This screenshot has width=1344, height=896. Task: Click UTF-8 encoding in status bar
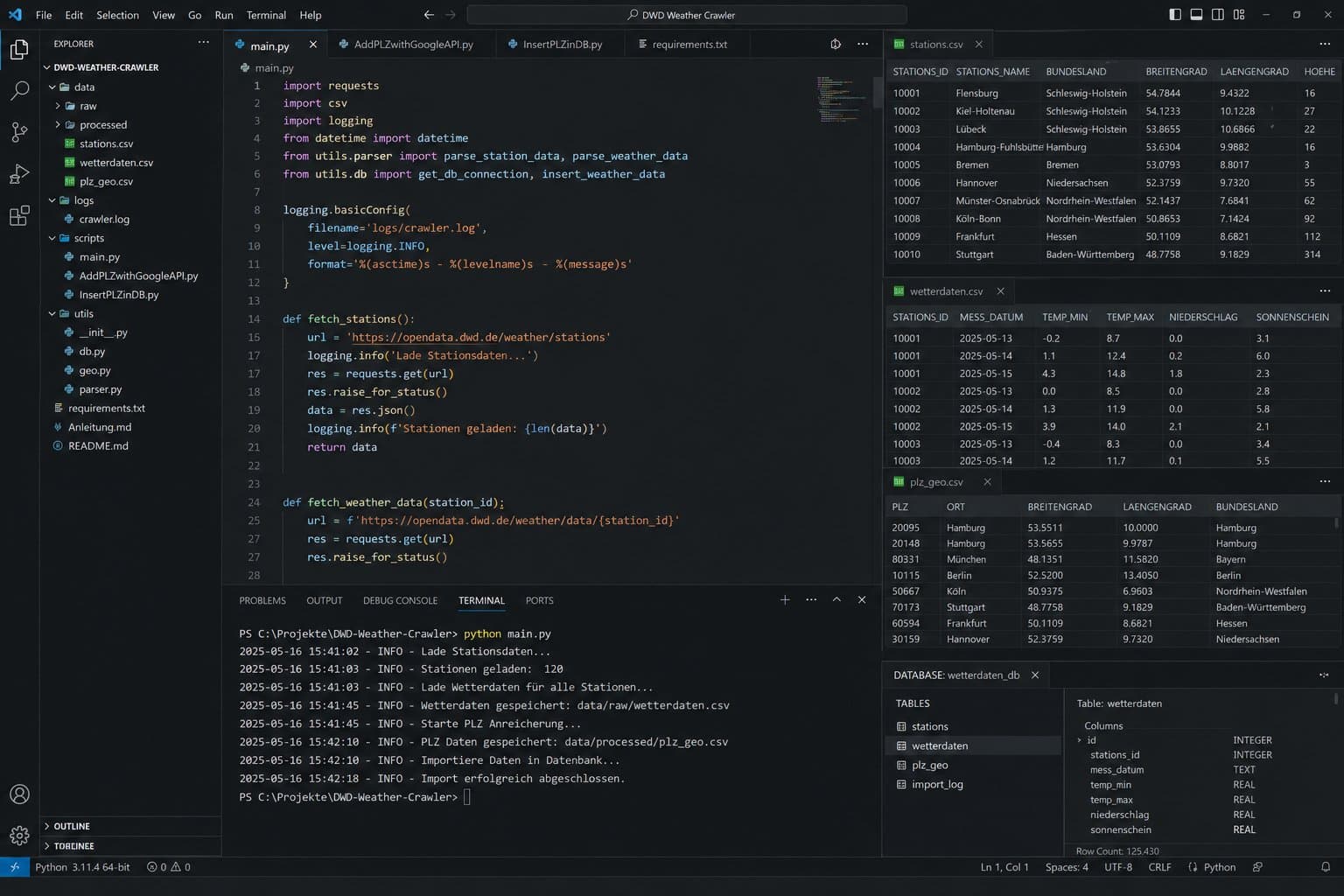(1118, 867)
